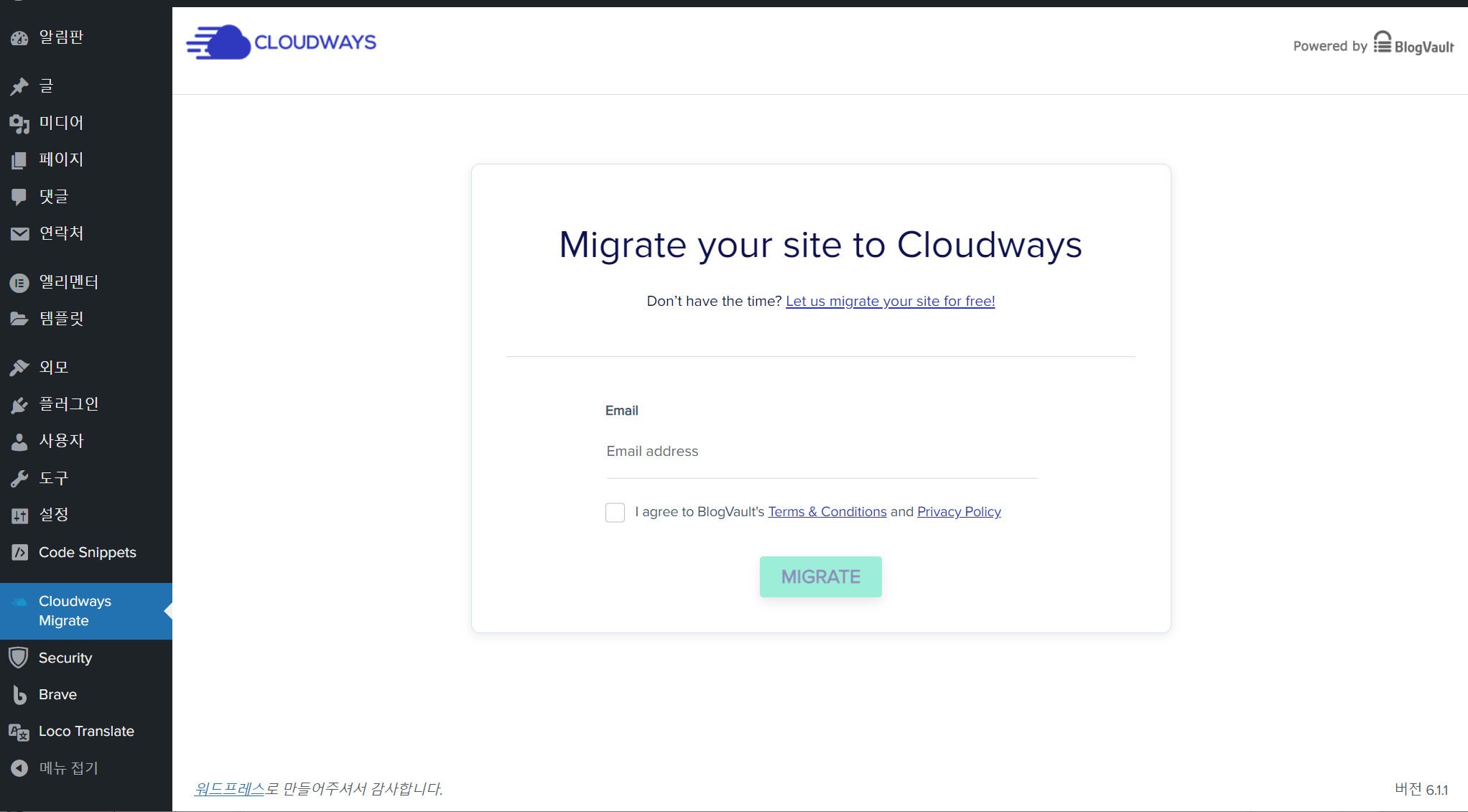The width and height of the screenshot is (1468, 812).
Task: Click the Code Snippets icon
Action: pyautogui.click(x=19, y=552)
